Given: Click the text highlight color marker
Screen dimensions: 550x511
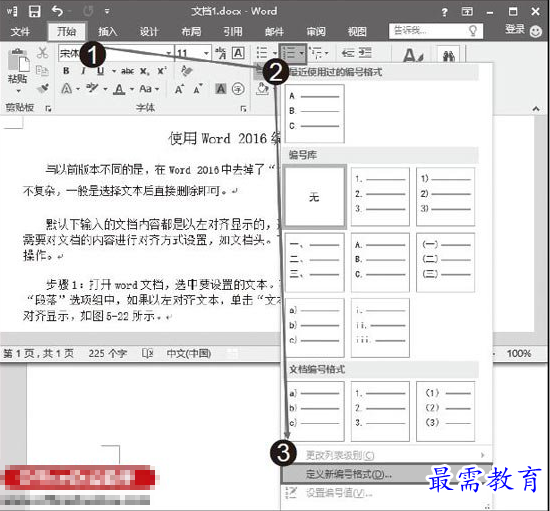Looking at the screenshot, I should [x=92, y=88].
